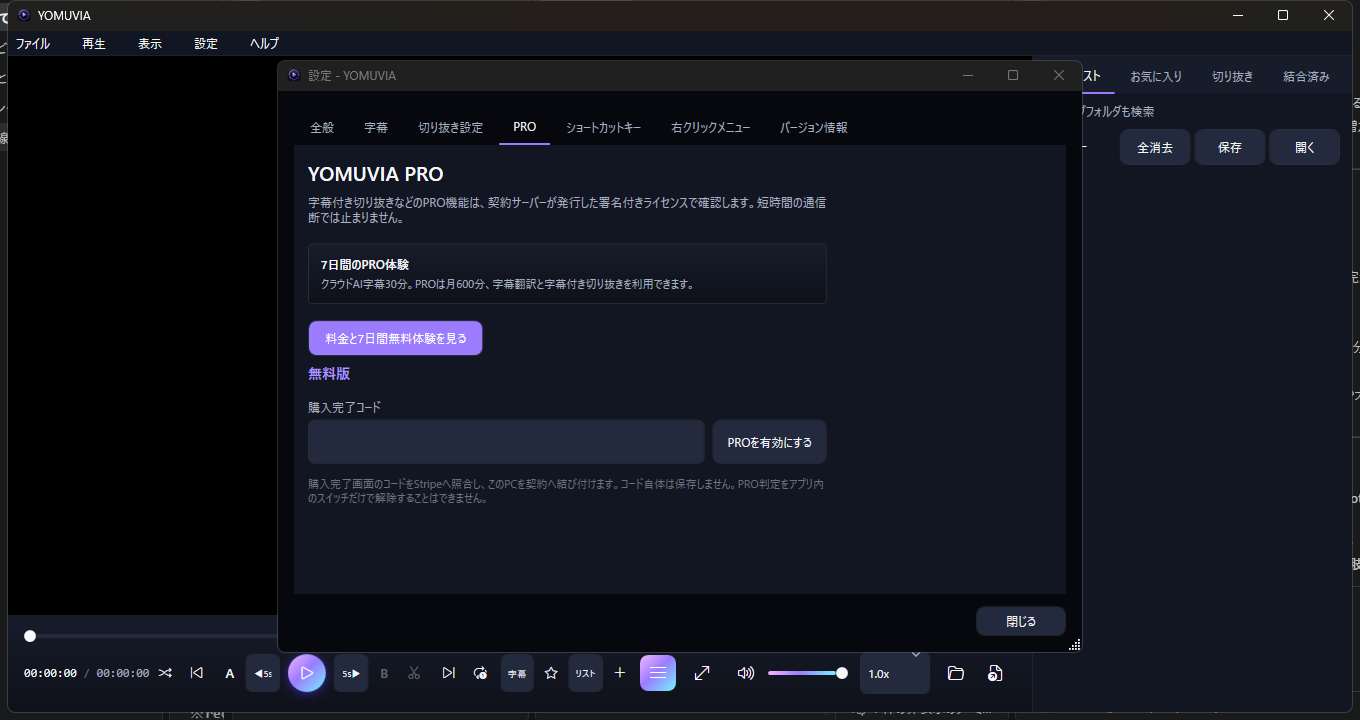Switch to バージョン情報 tab

click(x=814, y=127)
